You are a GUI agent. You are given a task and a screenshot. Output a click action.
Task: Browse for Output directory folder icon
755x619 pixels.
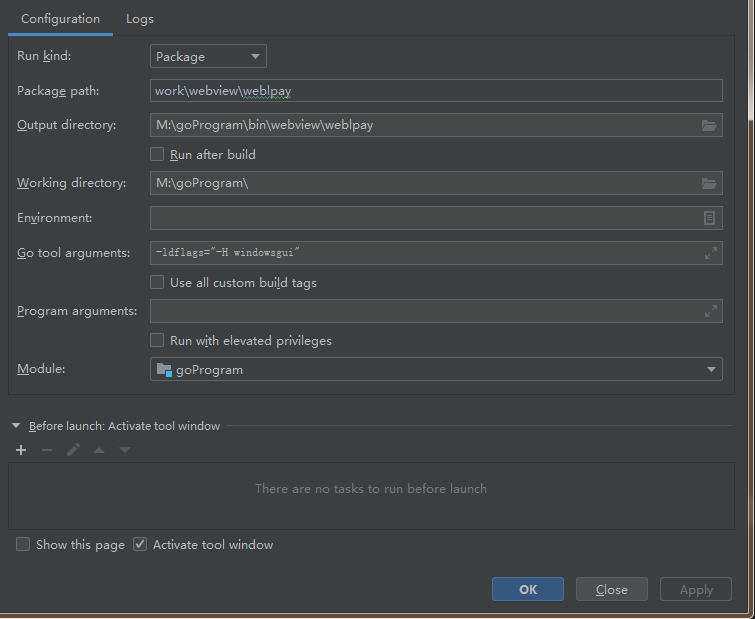709,125
